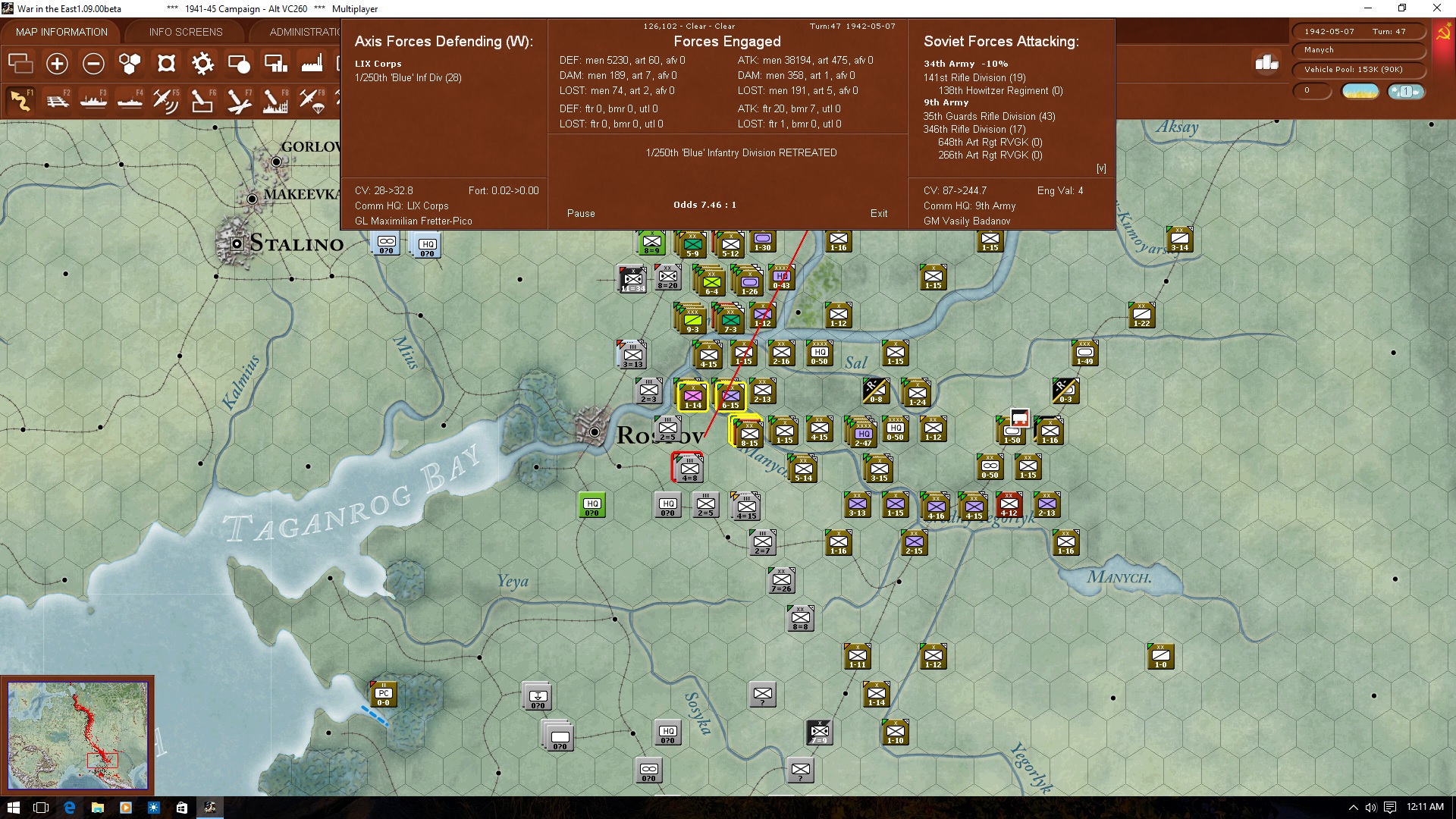The height and width of the screenshot is (819, 1456).
Task: Click the zoom out minus icon
Action: 93,64
